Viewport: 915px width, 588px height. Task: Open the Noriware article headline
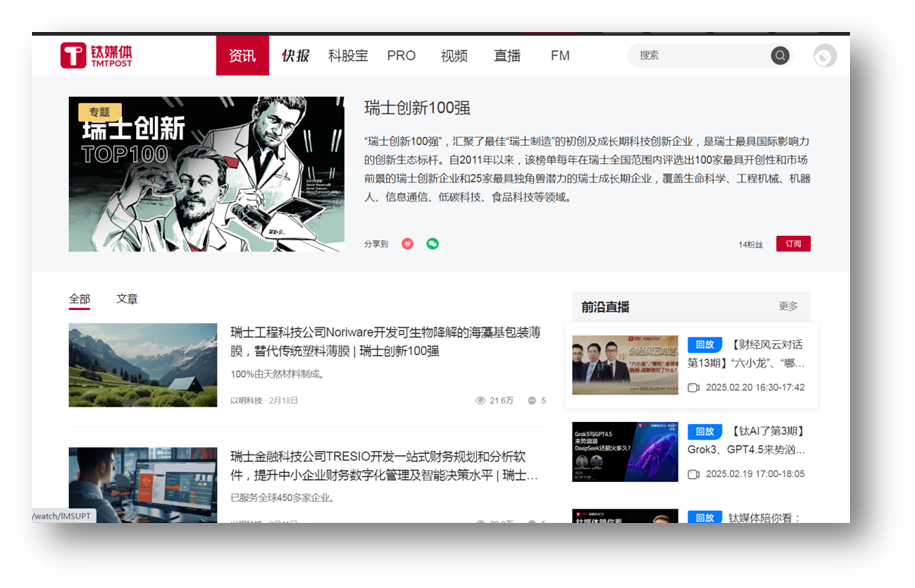pyautogui.click(x=386, y=341)
